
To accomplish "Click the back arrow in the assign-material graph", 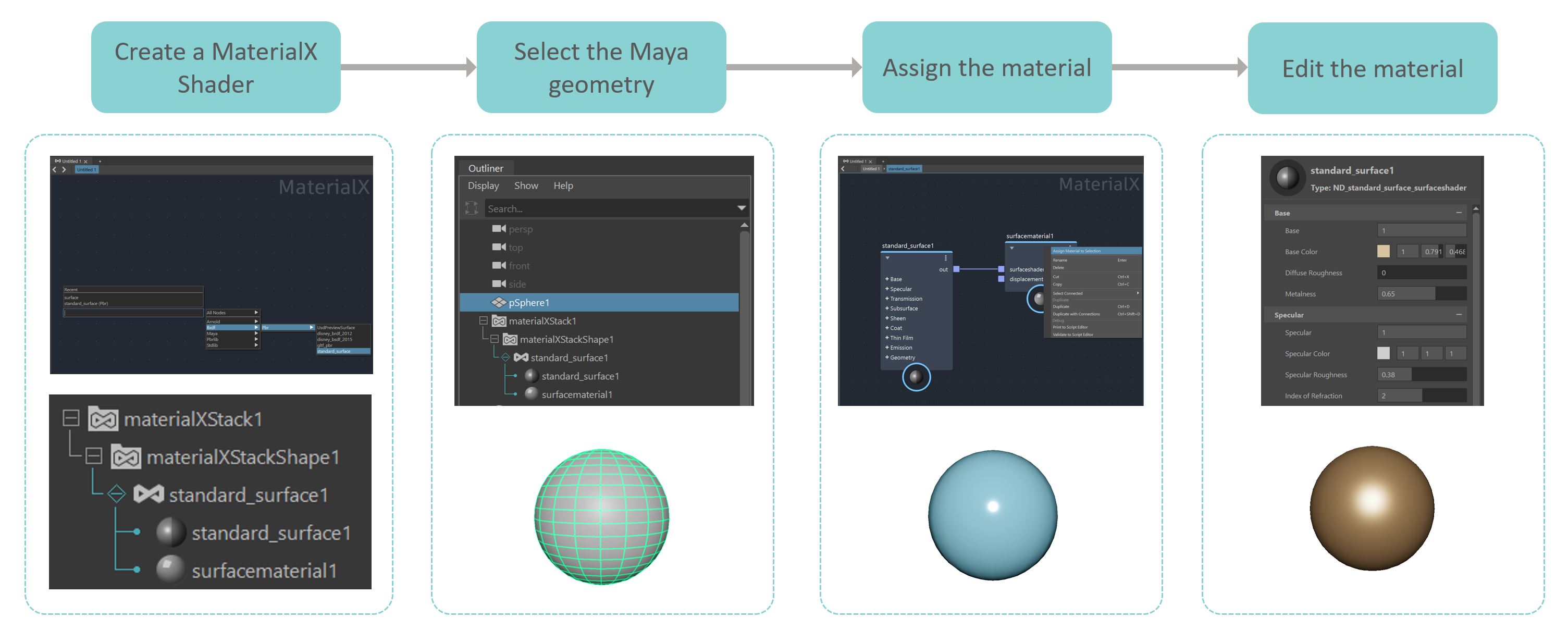I will 843,169.
